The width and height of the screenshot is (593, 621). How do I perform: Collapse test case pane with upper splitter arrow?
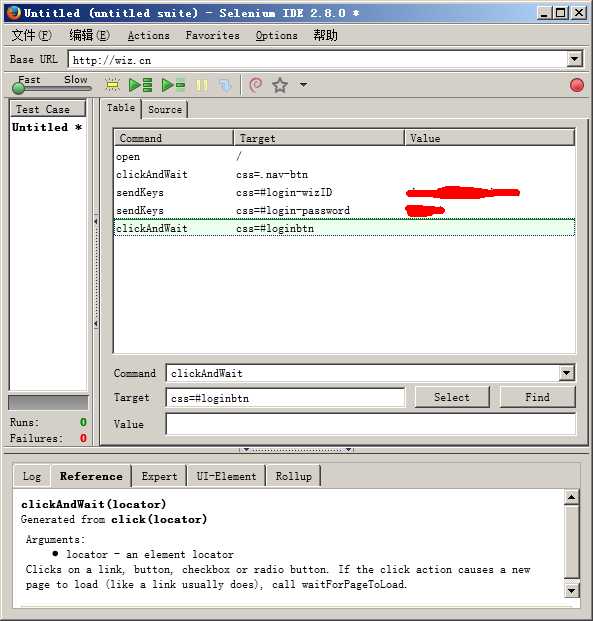[96, 221]
